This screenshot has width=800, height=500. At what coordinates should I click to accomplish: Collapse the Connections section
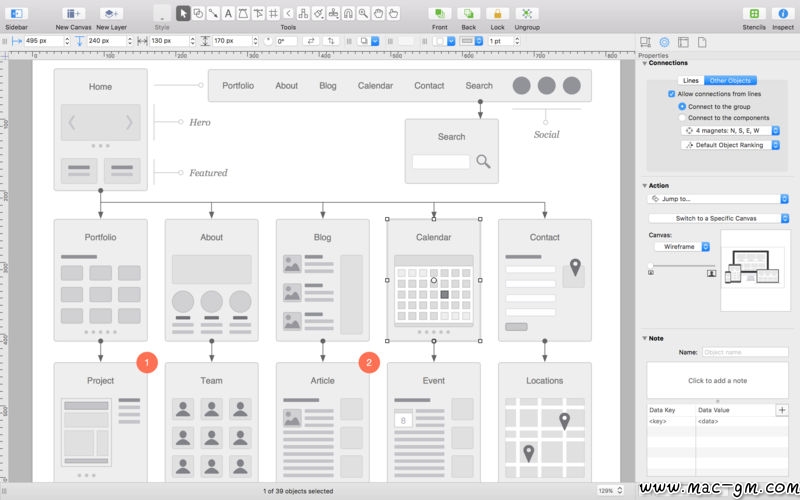[645, 63]
